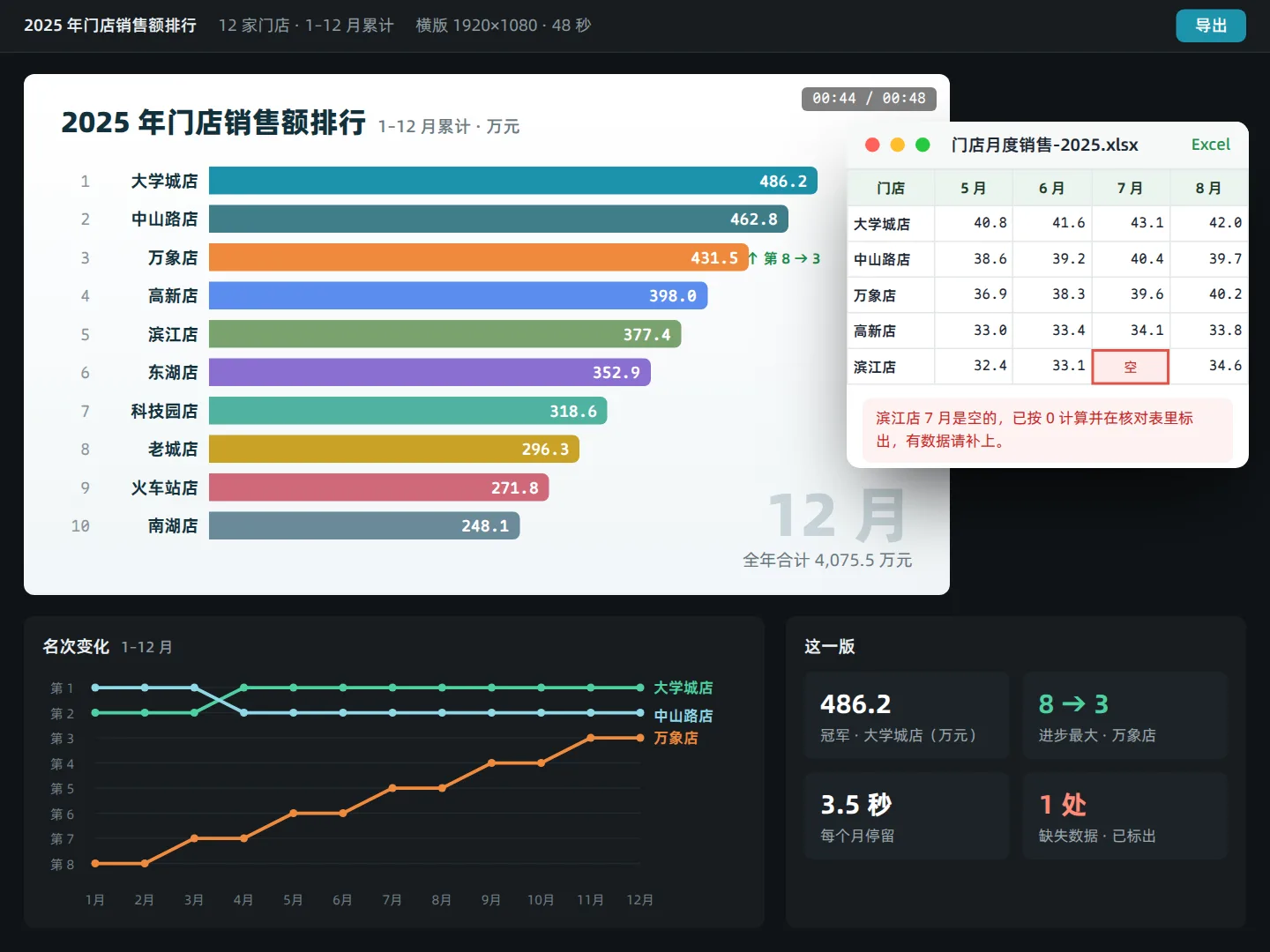The height and width of the screenshot is (952, 1270).
Task: Click the 8 月 column header
Action: 1209,188
